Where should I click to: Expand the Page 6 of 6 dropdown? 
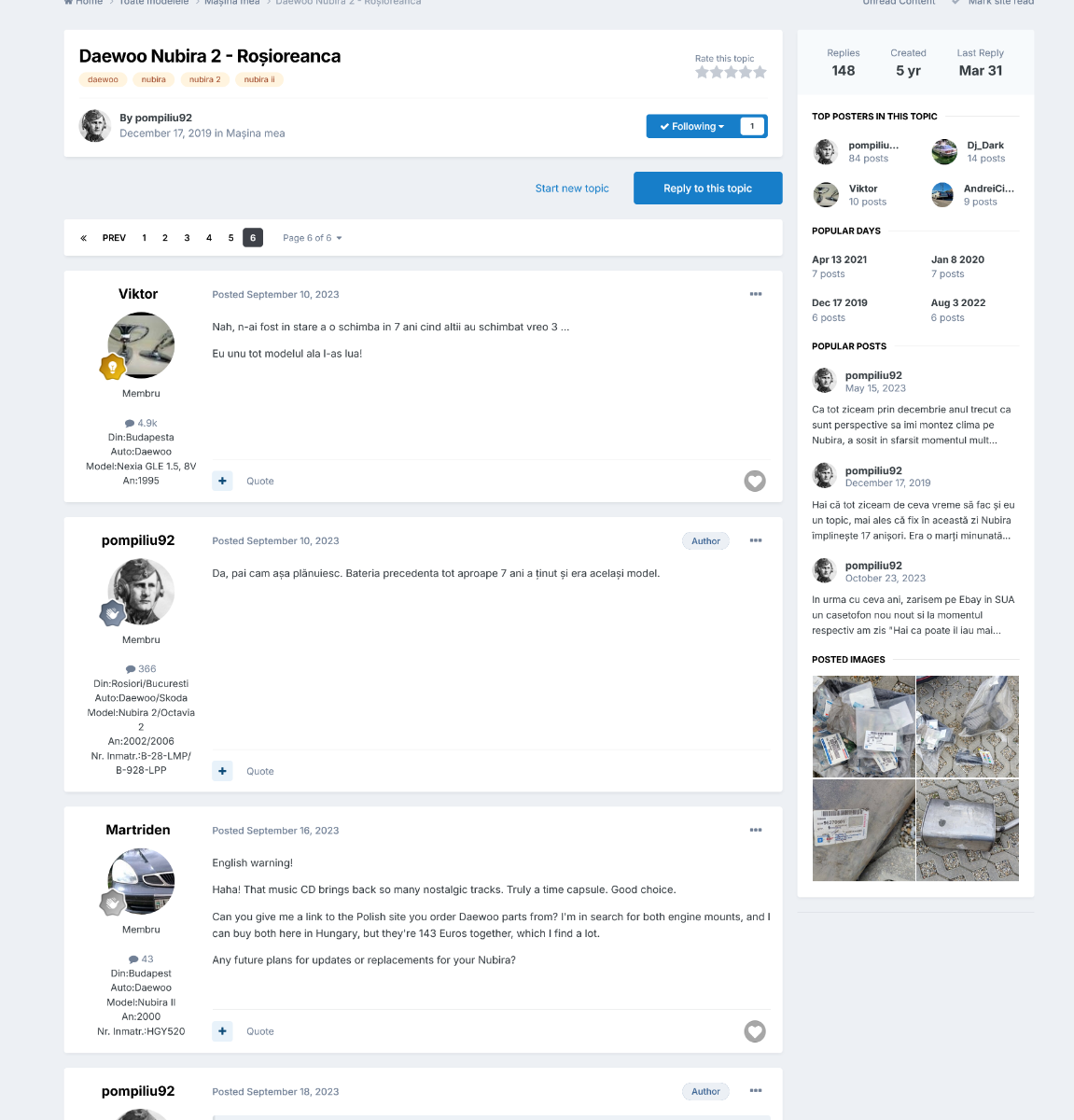point(313,238)
